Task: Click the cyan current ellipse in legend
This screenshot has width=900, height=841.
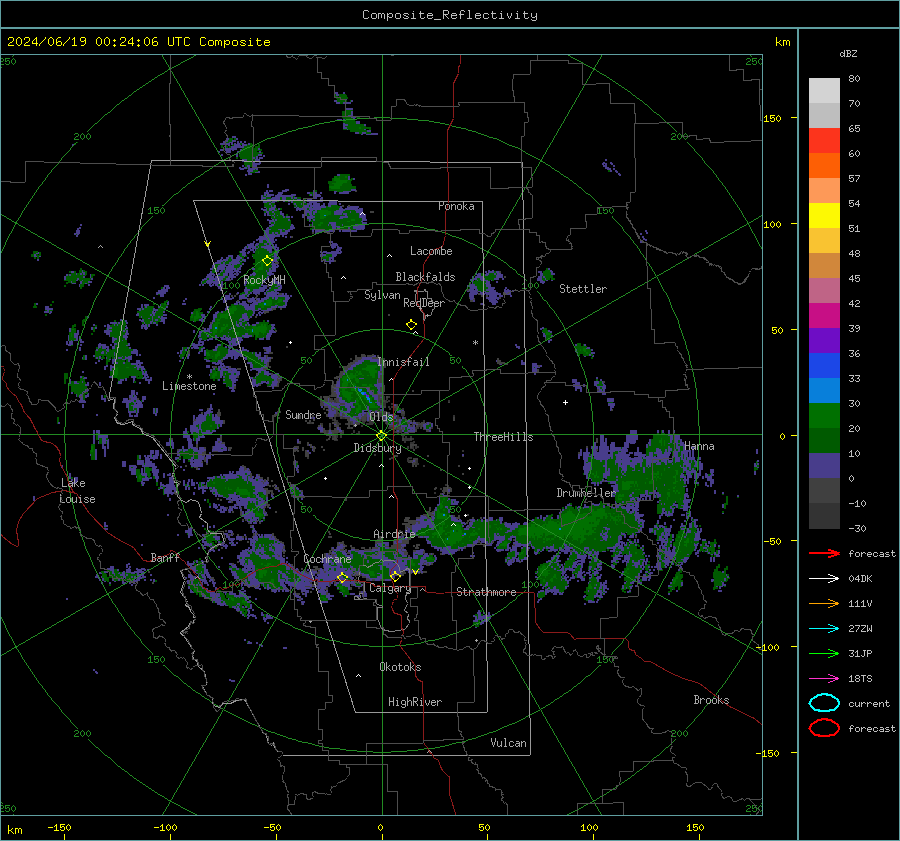Action: (x=824, y=703)
